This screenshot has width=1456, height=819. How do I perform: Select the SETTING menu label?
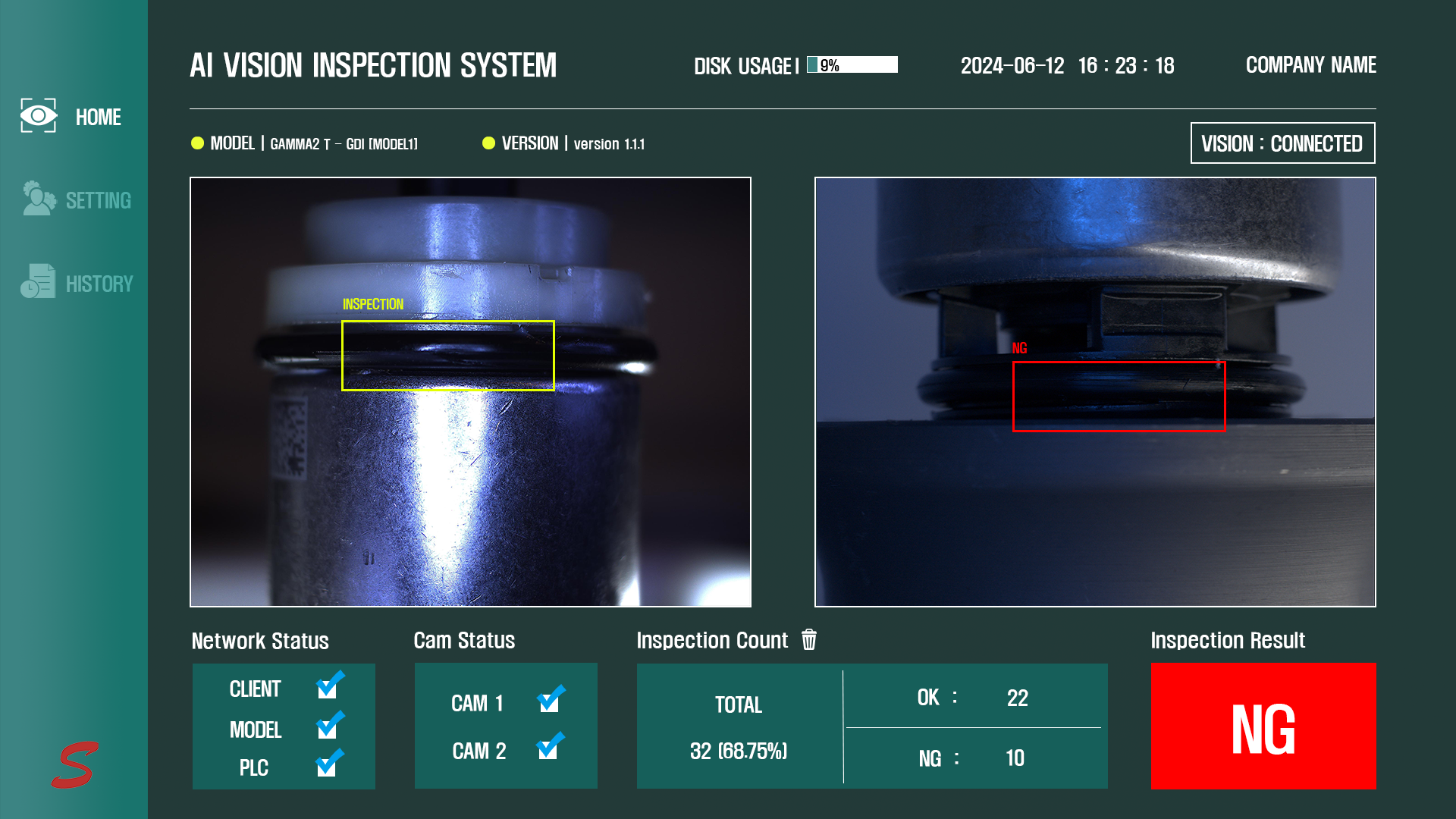[x=99, y=200]
